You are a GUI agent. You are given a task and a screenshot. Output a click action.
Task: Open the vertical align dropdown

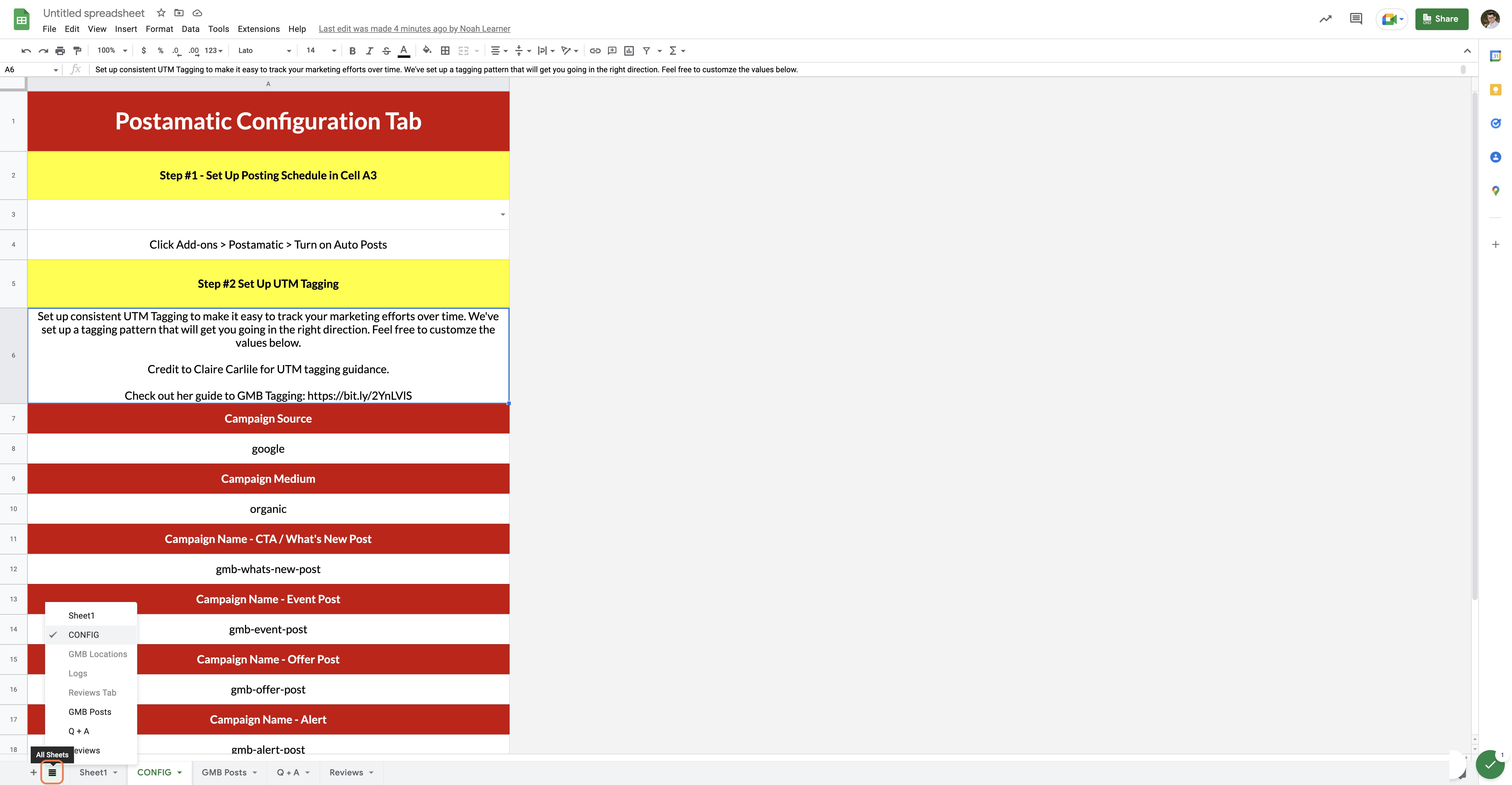522,51
